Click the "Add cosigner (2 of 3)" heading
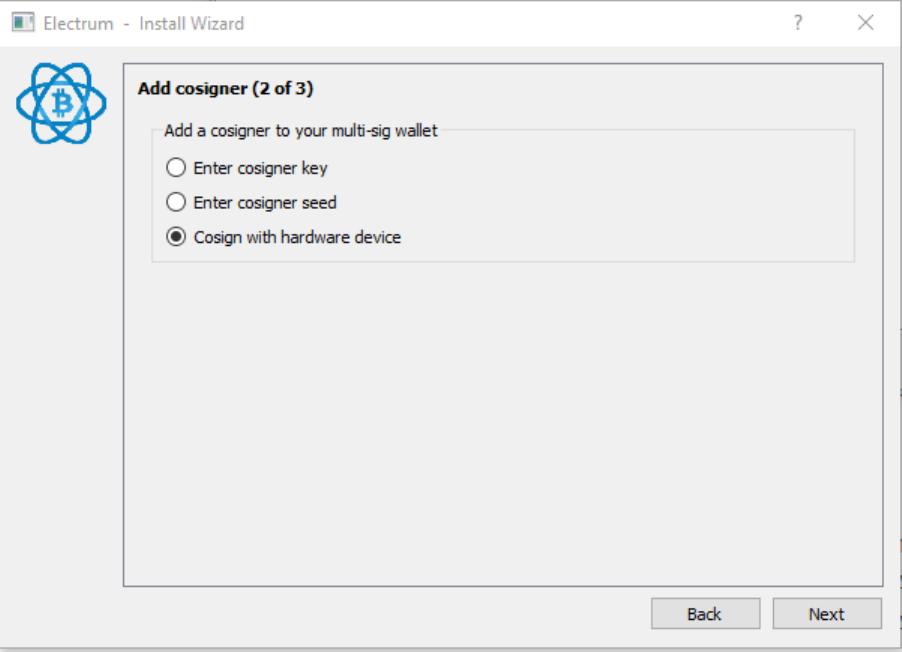This screenshot has width=902, height=652. click(225, 88)
